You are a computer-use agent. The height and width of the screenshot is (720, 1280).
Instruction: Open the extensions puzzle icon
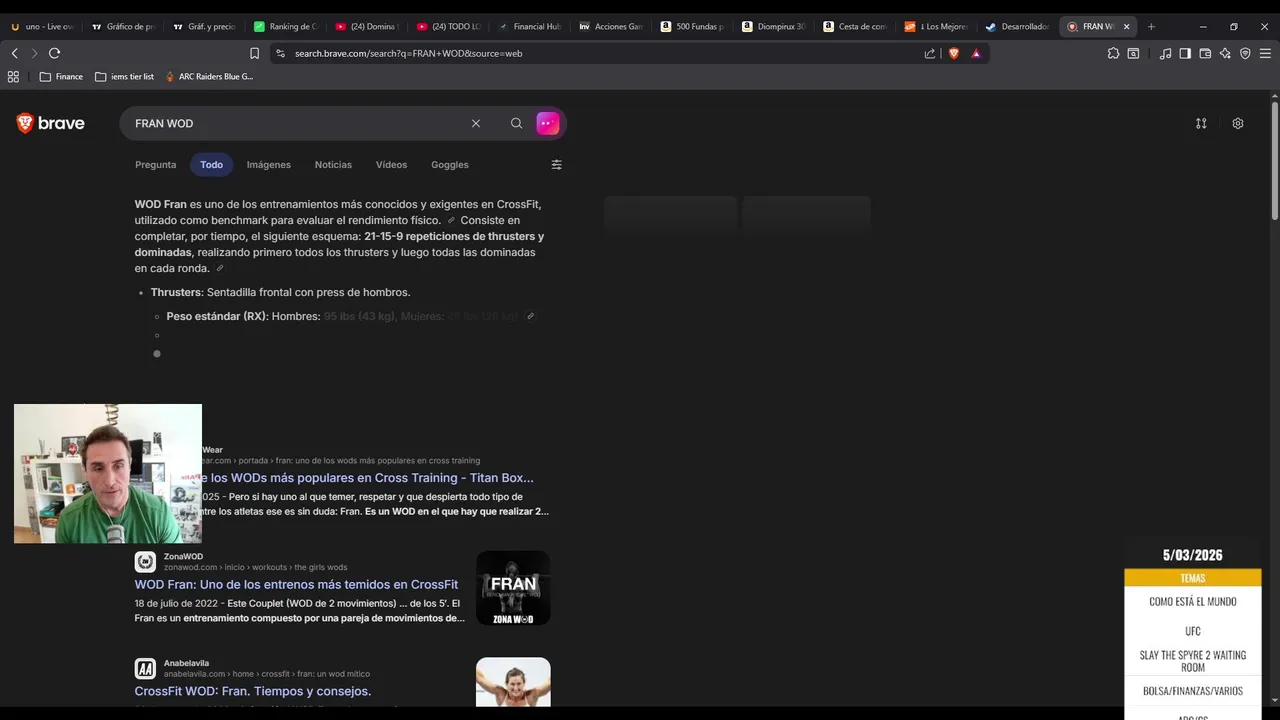(x=1113, y=53)
